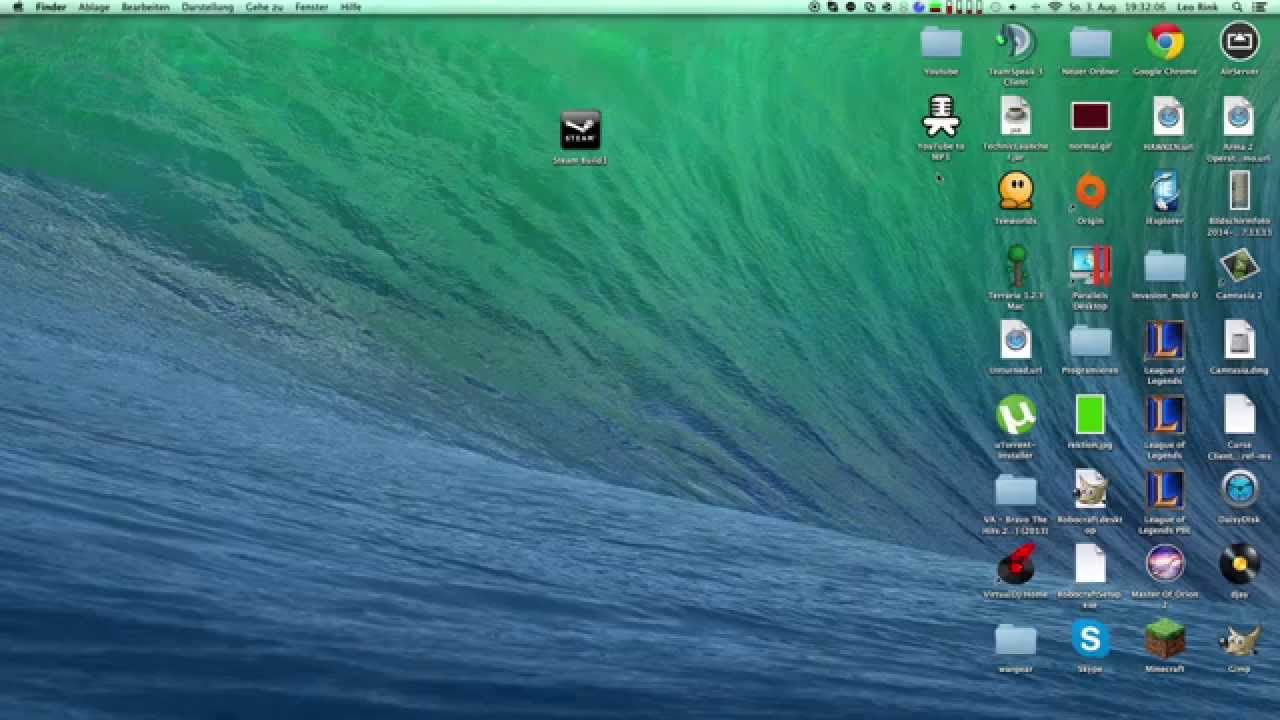Open volume control in menu bar
1280x720 pixels.
(x=1013, y=7)
